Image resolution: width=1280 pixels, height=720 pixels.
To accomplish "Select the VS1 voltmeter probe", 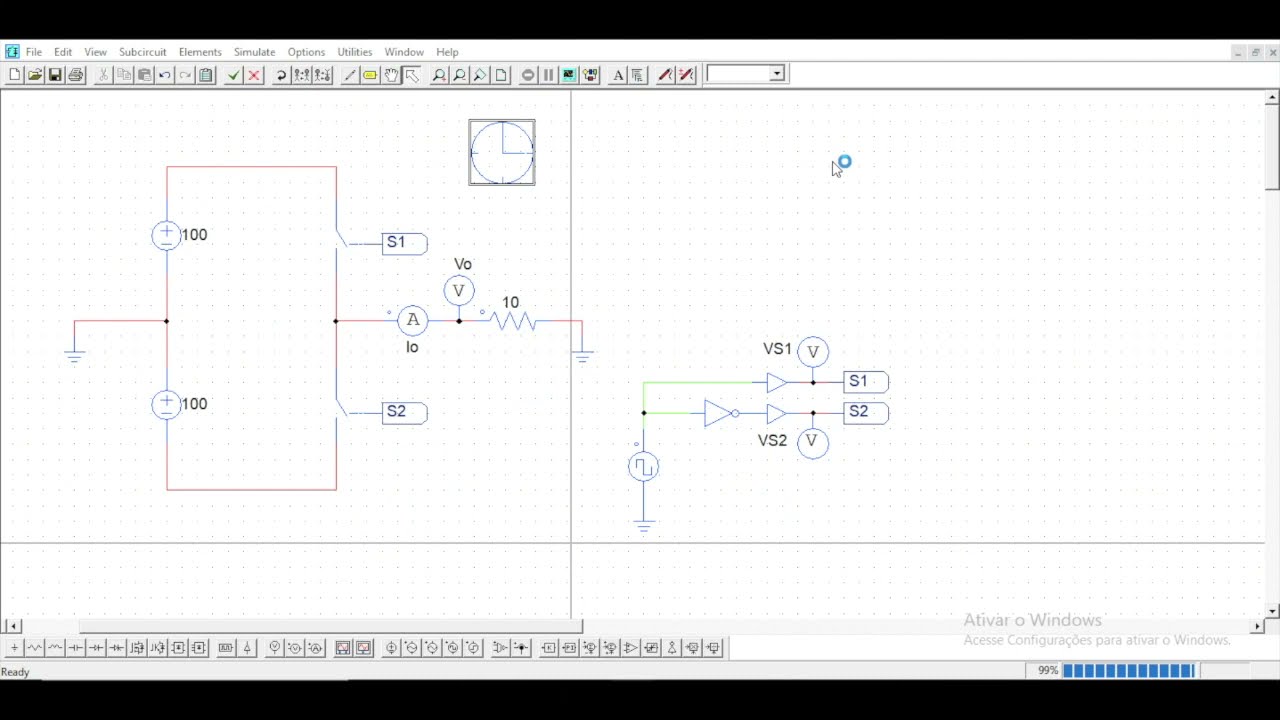I will tap(813, 351).
